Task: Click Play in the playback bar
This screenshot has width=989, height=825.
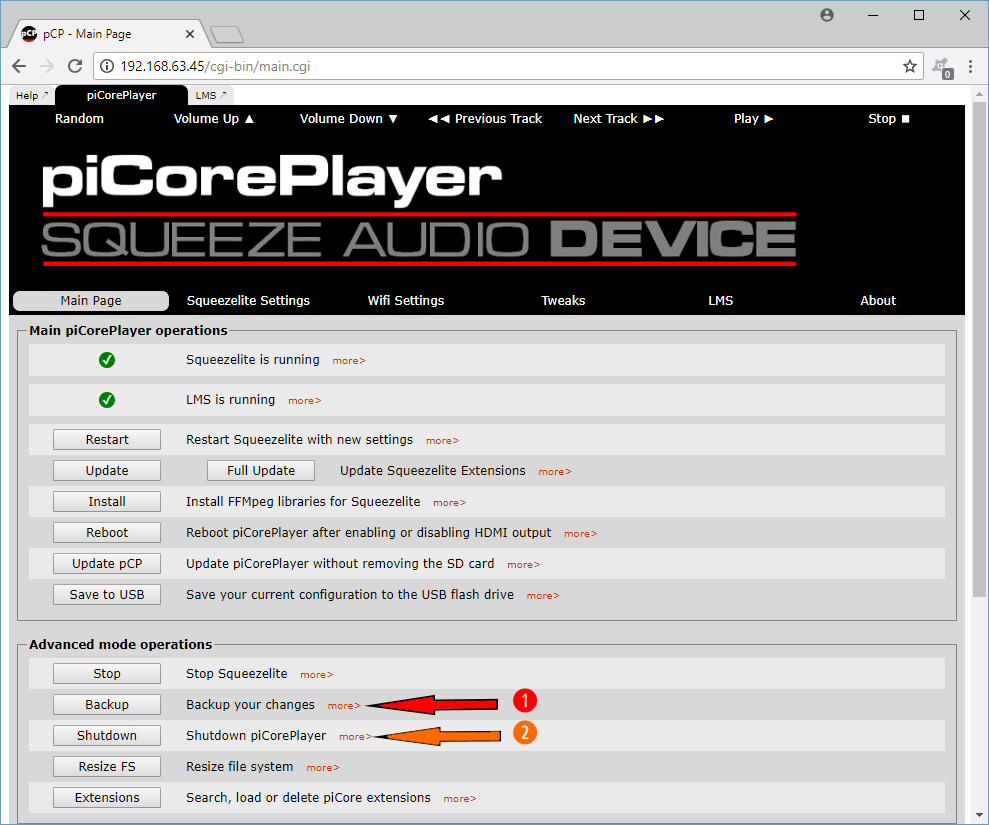Action: click(753, 119)
